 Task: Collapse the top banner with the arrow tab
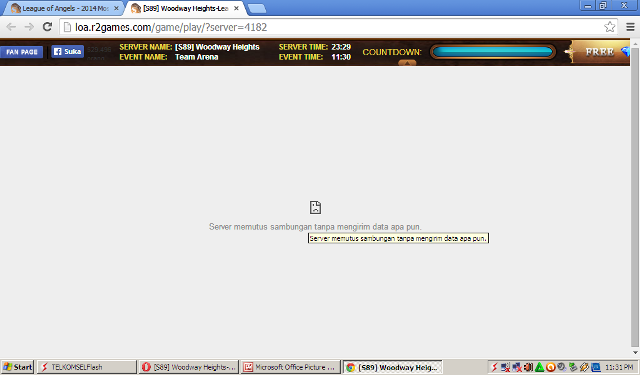[407, 62]
